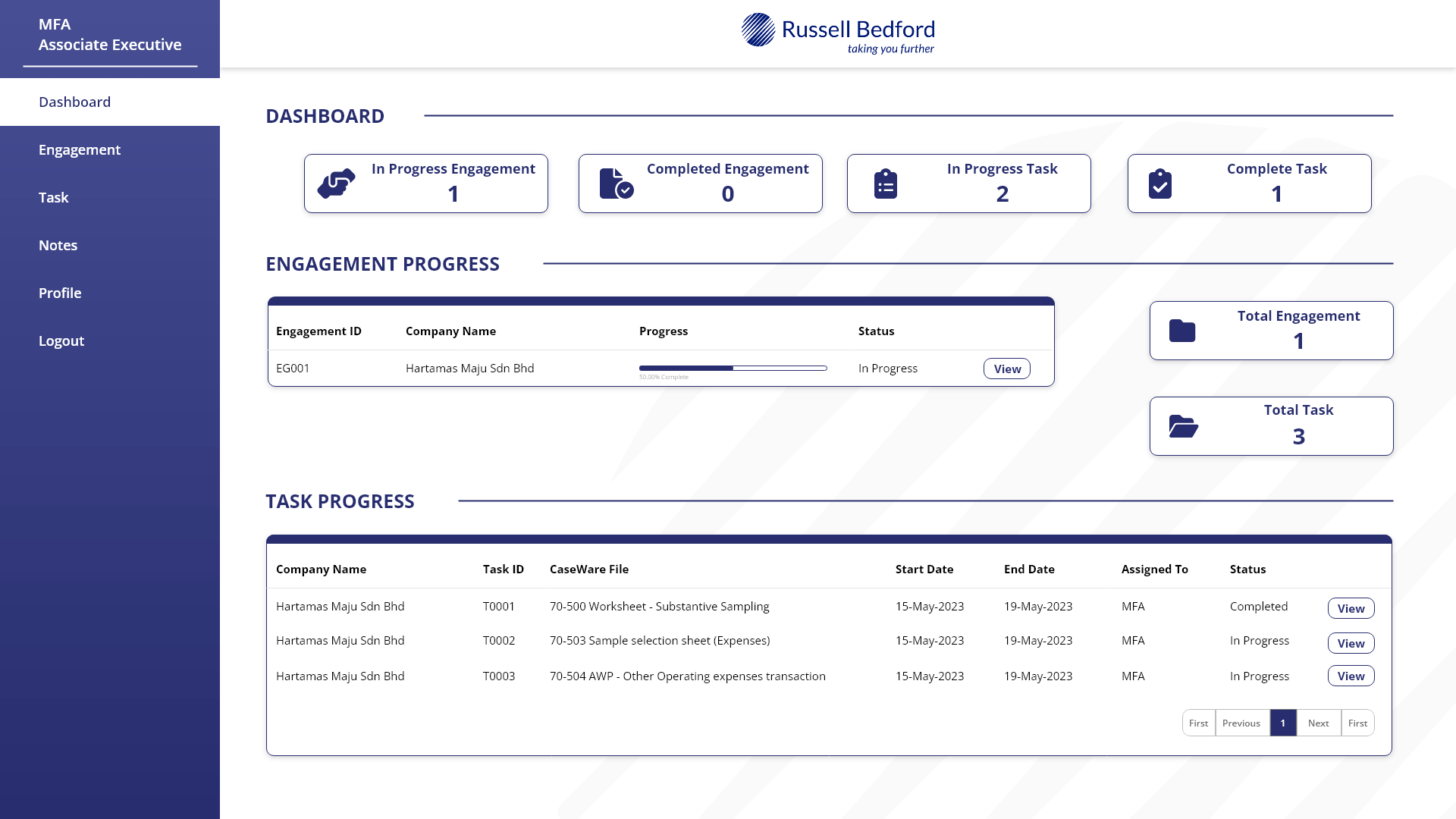The width and height of the screenshot is (1456, 819).
Task: Select the Dashboard sidebar item
Action: (74, 102)
